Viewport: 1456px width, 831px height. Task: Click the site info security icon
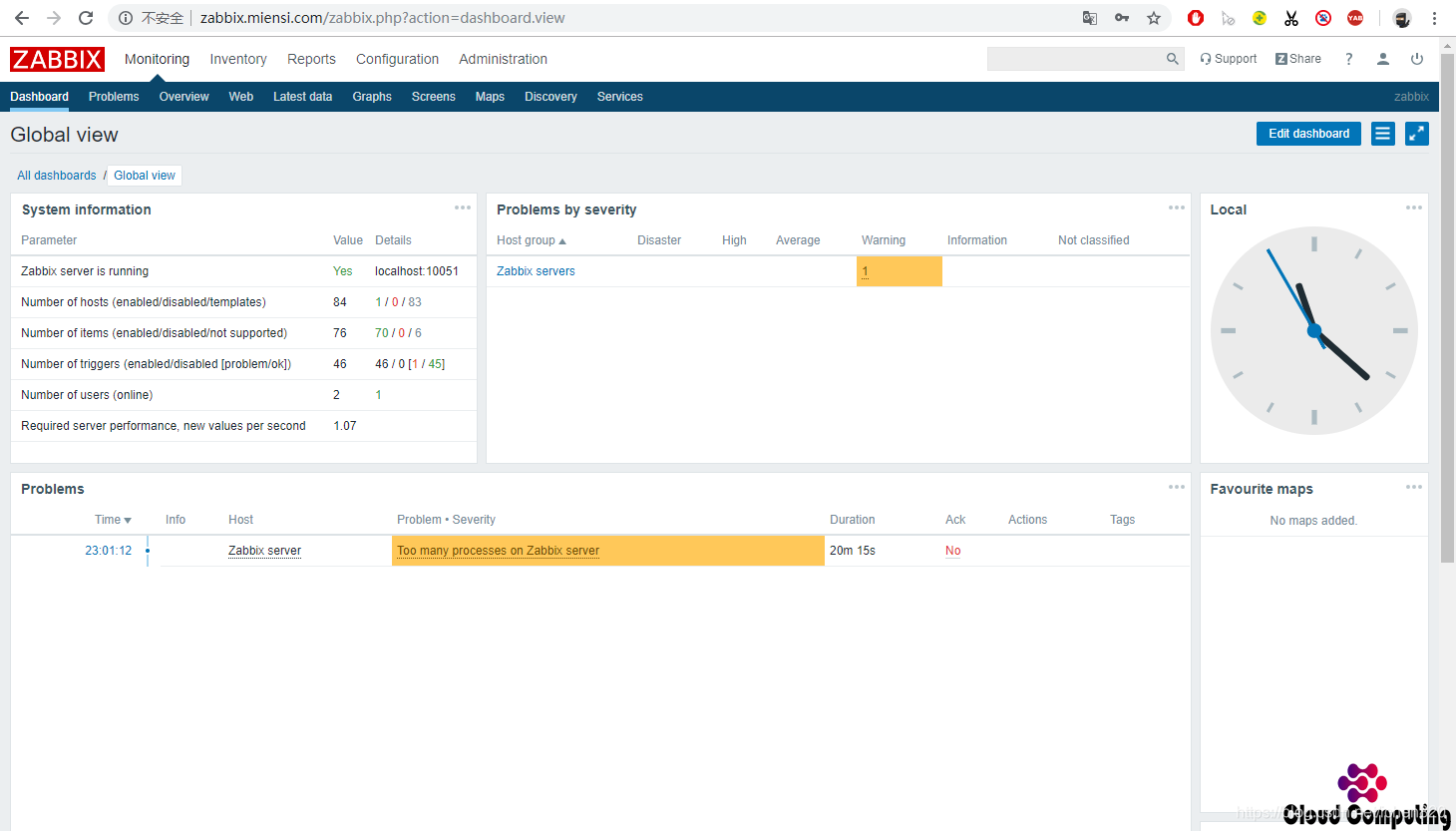point(126,18)
